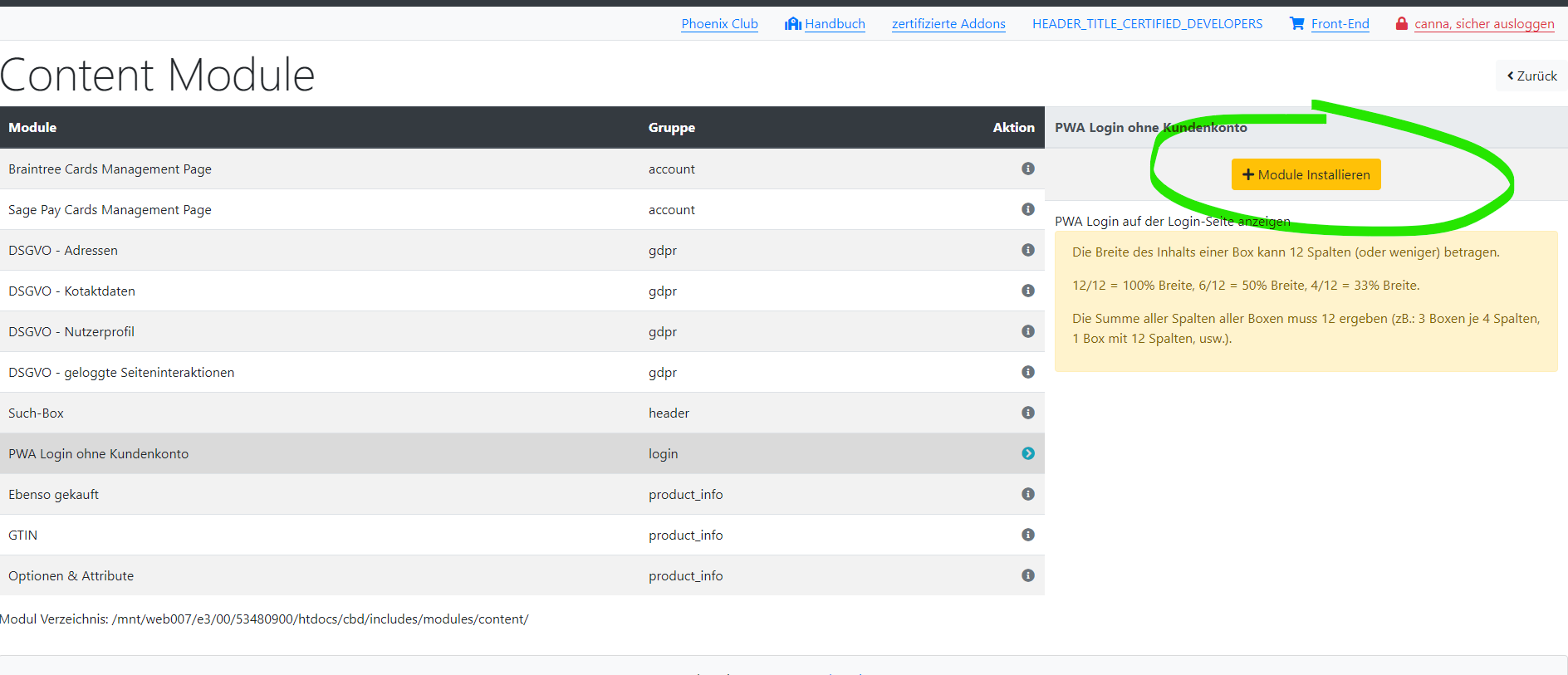The image size is (1568, 675).
Task: Open the Handbuch link
Action: 835,24
